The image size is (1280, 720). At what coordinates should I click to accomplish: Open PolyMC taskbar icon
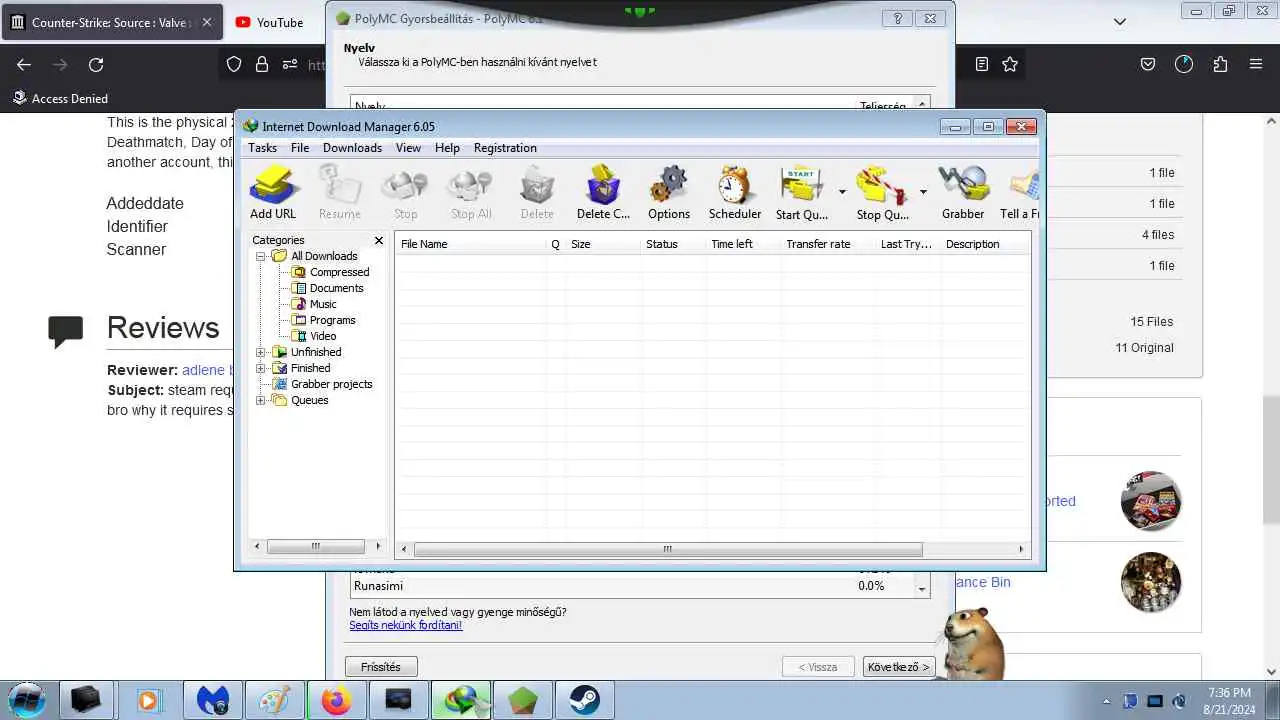tap(523, 700)
